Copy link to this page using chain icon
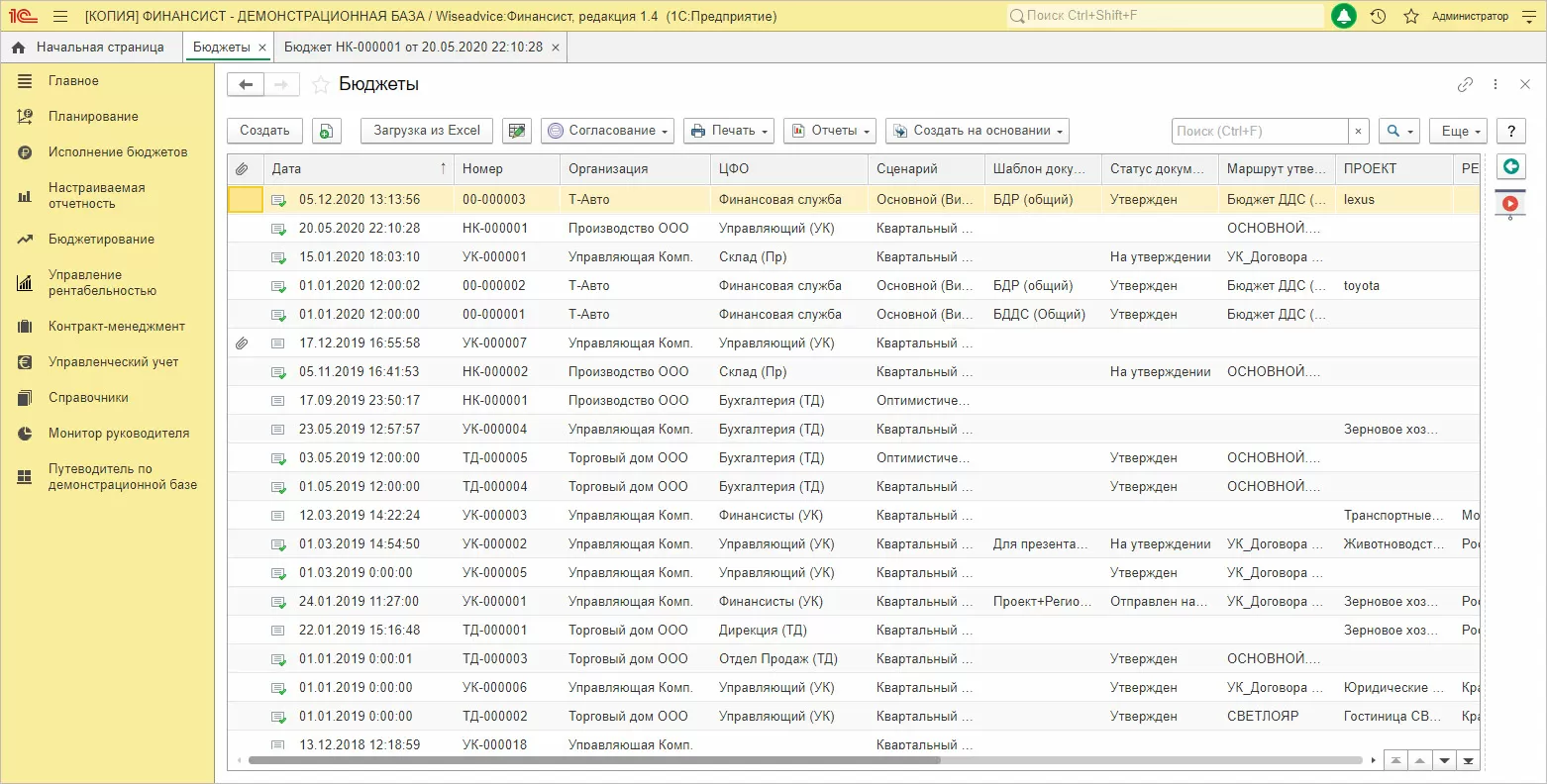The width and height of the screenshot is (1547, 784). point(1465,85)
